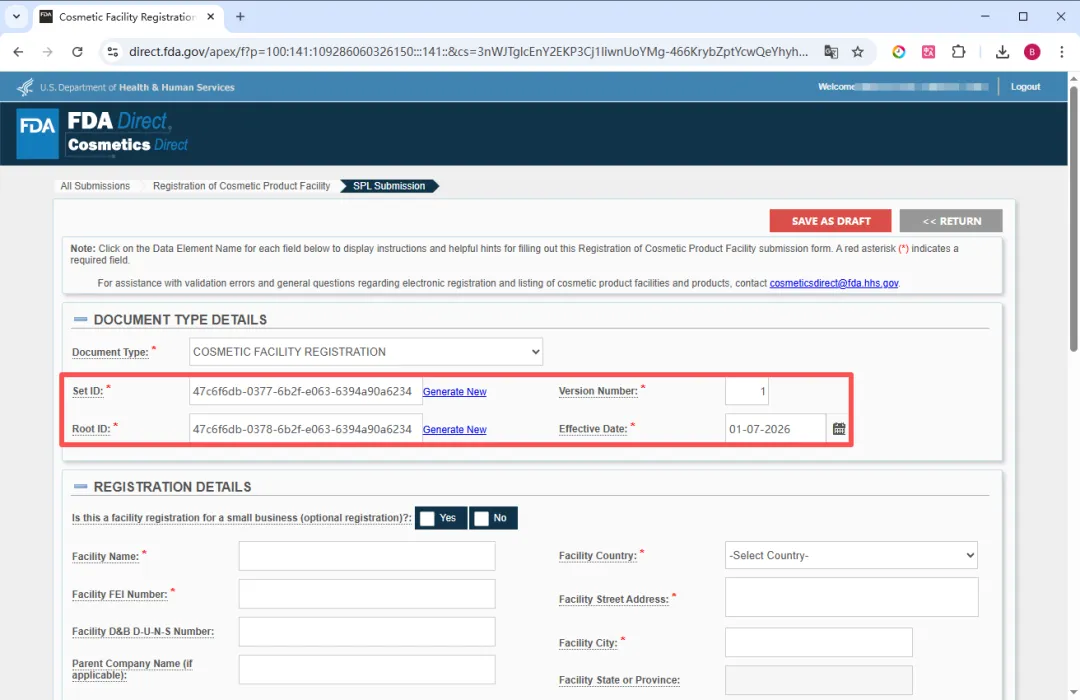The width and height of the screenshot is (1080, 700).
Task: Click the Effective Date field
Action: tap(776, 429)
